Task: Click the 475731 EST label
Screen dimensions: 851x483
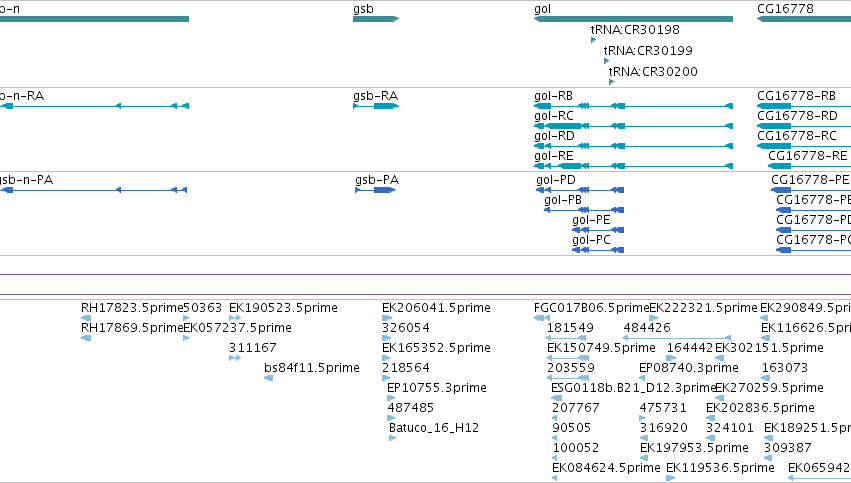Action: click(x=663, y=408)
